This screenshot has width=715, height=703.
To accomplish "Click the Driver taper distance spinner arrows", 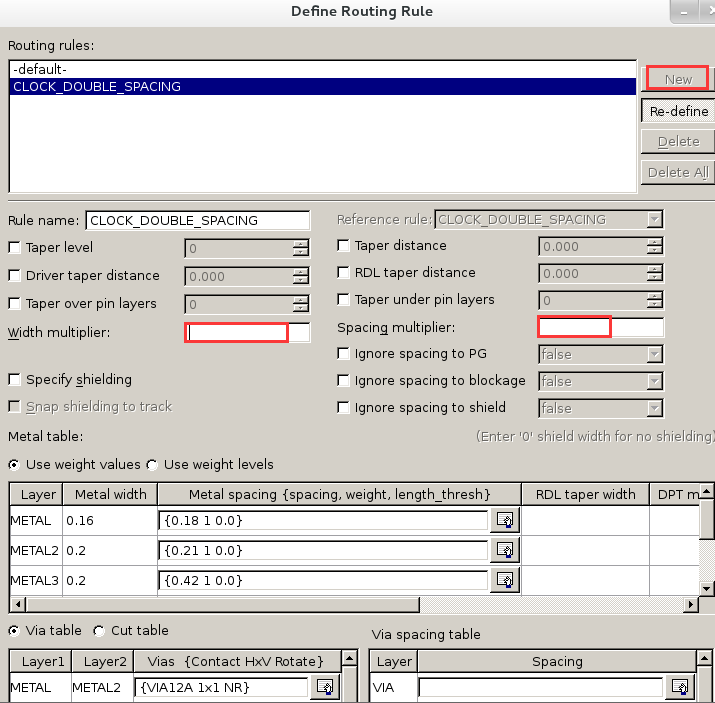I will pos(301,276).
